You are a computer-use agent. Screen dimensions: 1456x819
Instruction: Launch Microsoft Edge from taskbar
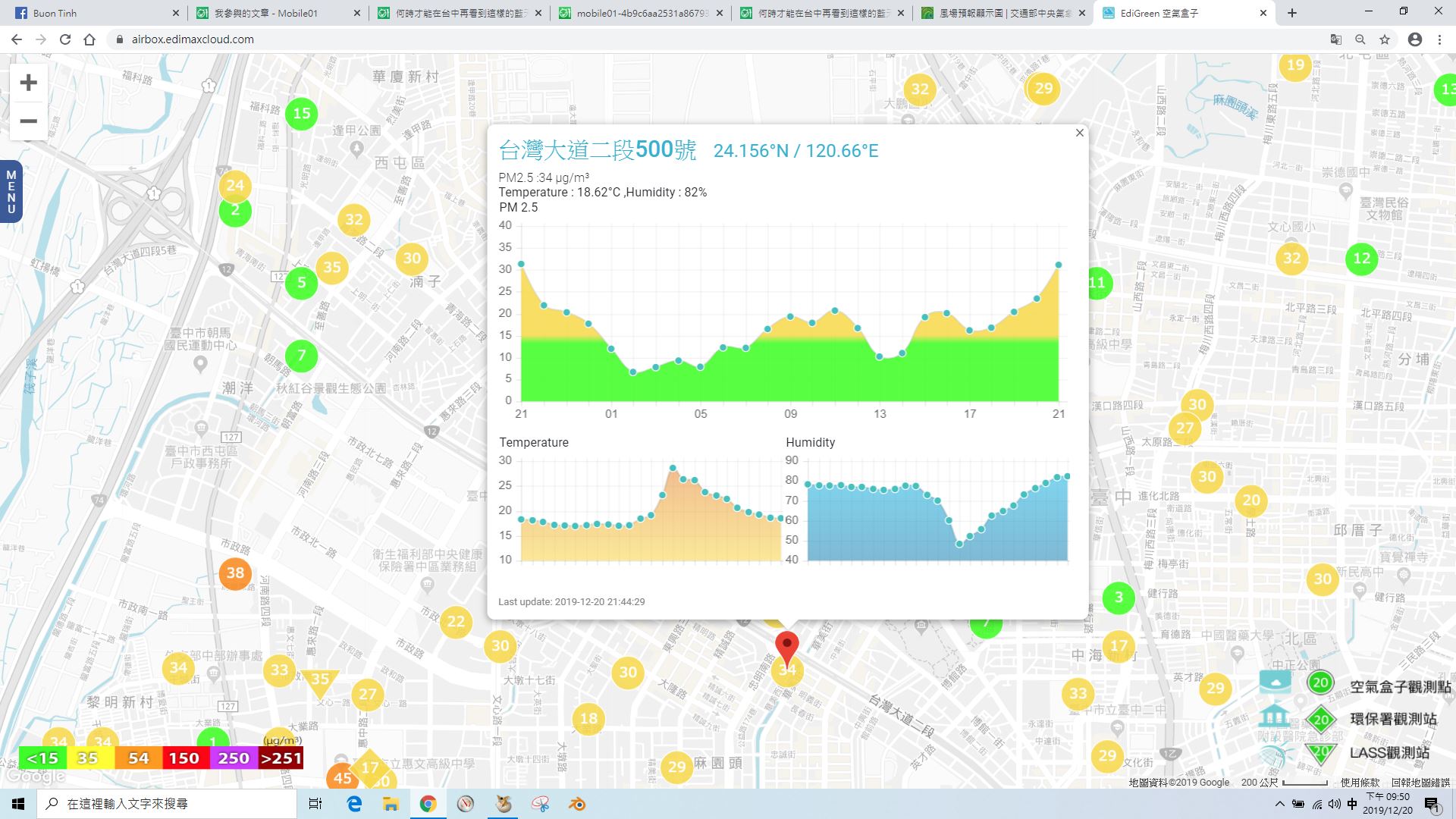[x=354, y=804]
